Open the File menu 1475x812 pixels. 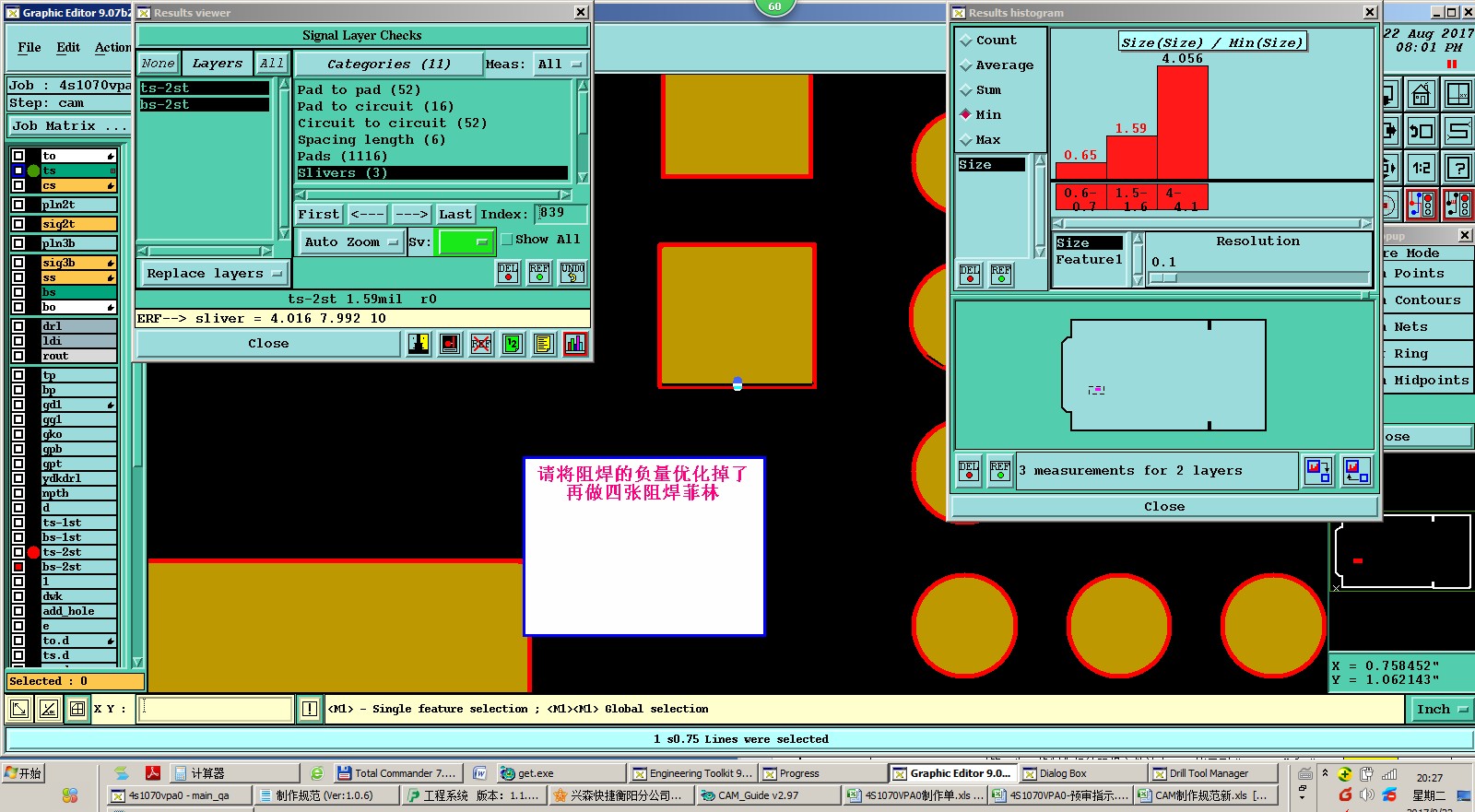(29, 47)
